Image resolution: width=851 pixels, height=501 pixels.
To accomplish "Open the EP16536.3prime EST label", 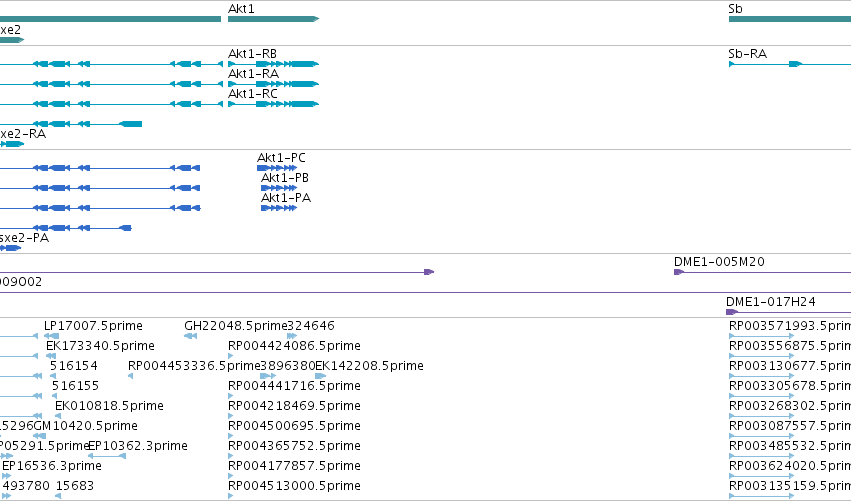I will point(52,466).
